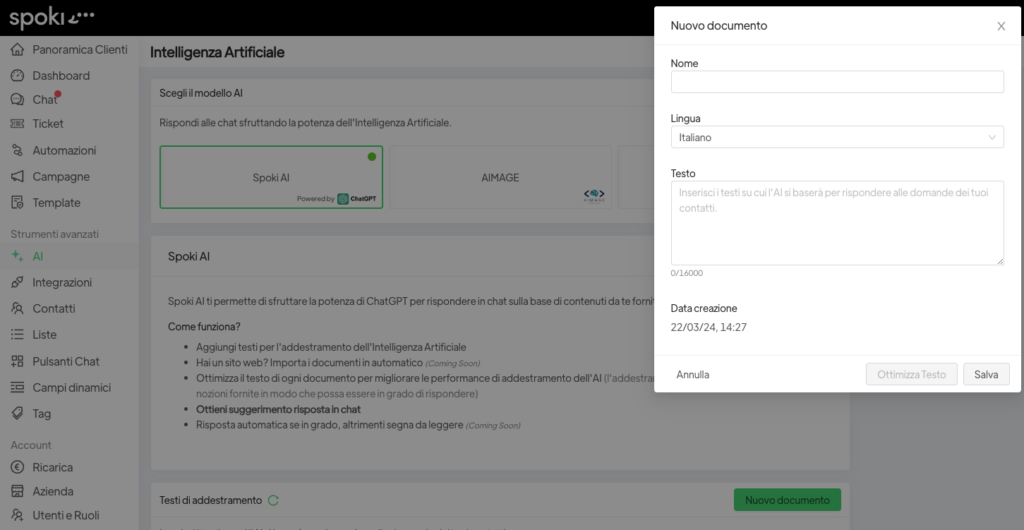Image resolution: width=1024 pixels, height=530 pixels.
Task: Click the Ricarica euro icon
Action: coord(17,467)
